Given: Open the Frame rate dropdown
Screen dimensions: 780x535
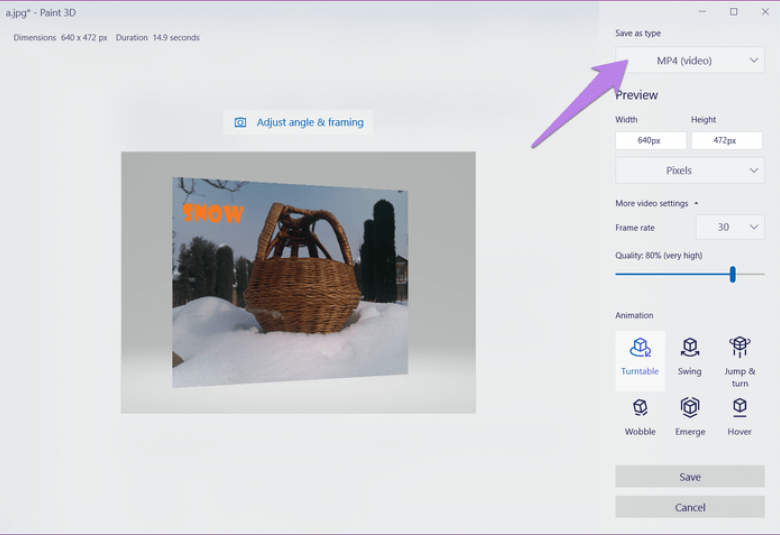Looking at the screenshot, I should (730, 227).
